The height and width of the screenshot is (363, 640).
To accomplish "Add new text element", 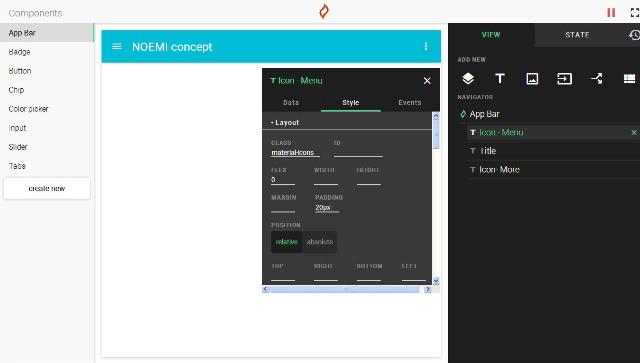I will (500, 78).
